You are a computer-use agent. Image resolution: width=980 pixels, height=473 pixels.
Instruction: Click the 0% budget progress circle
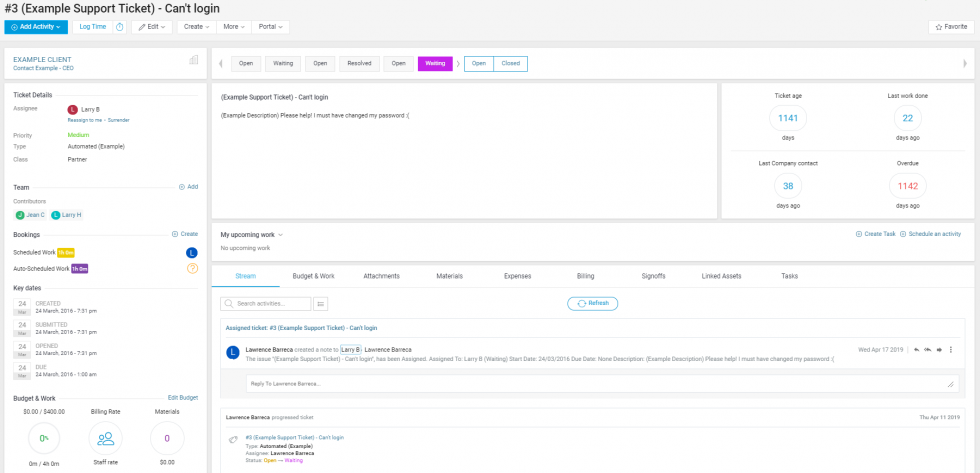point(44,439)
